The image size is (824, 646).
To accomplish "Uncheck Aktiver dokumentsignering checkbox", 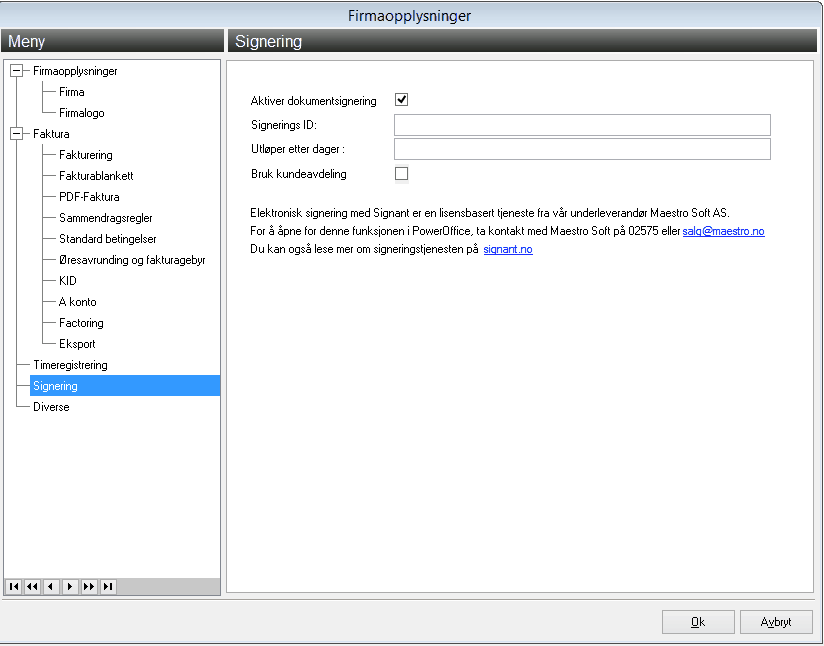I will point(401,99).
